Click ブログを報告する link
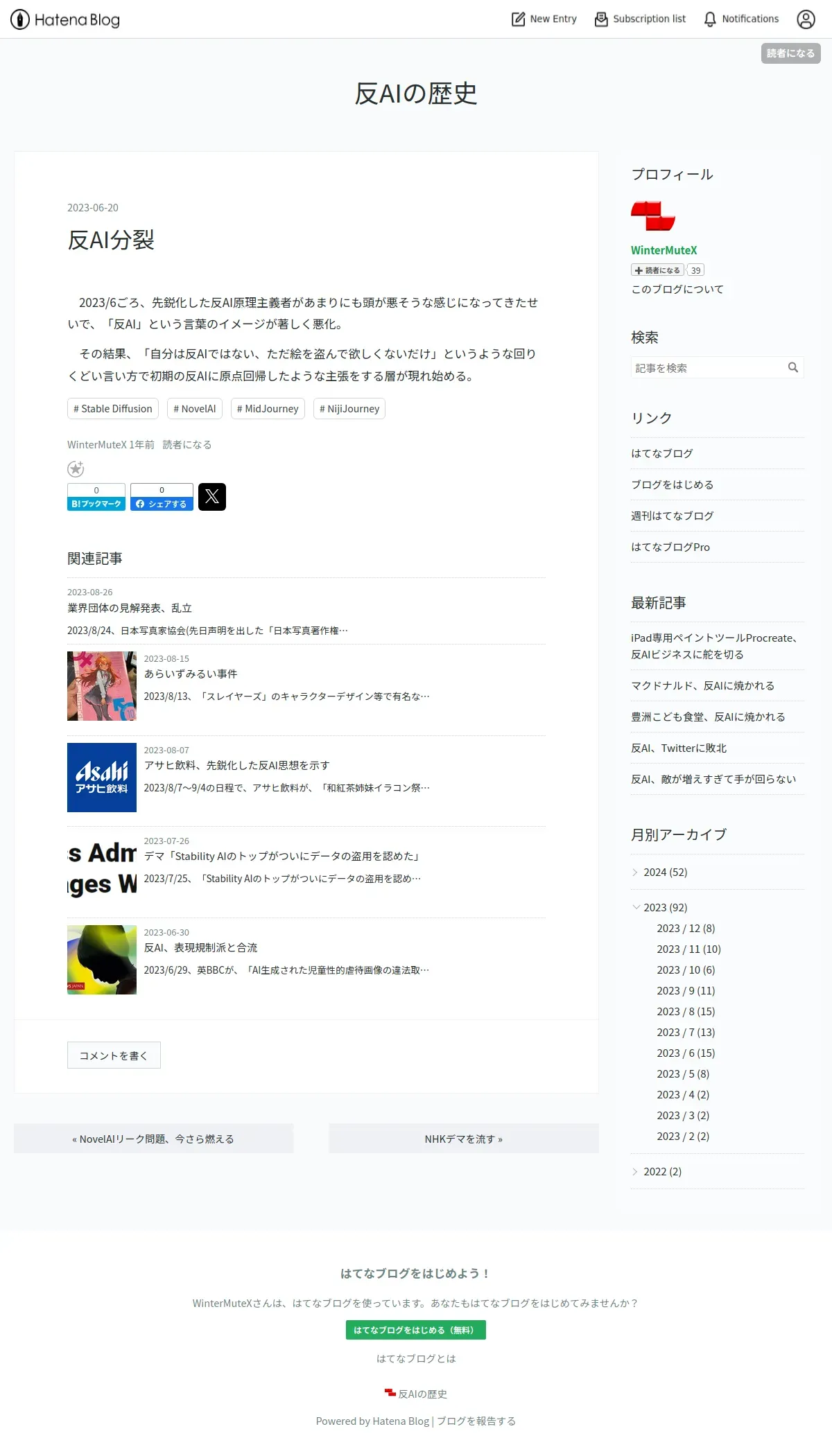 pyautogui.click(x=476, y=1421)
